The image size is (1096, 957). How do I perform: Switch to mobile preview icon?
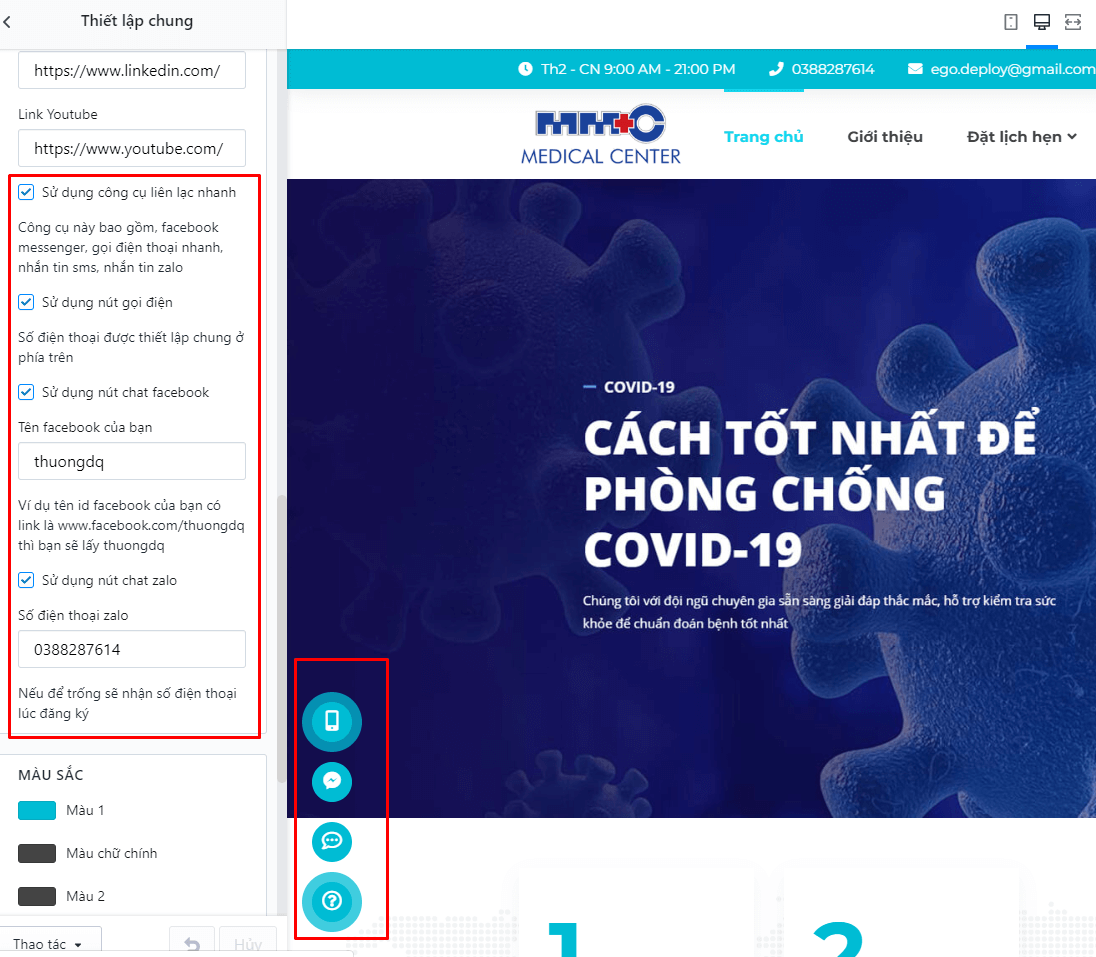[1011, 22]
